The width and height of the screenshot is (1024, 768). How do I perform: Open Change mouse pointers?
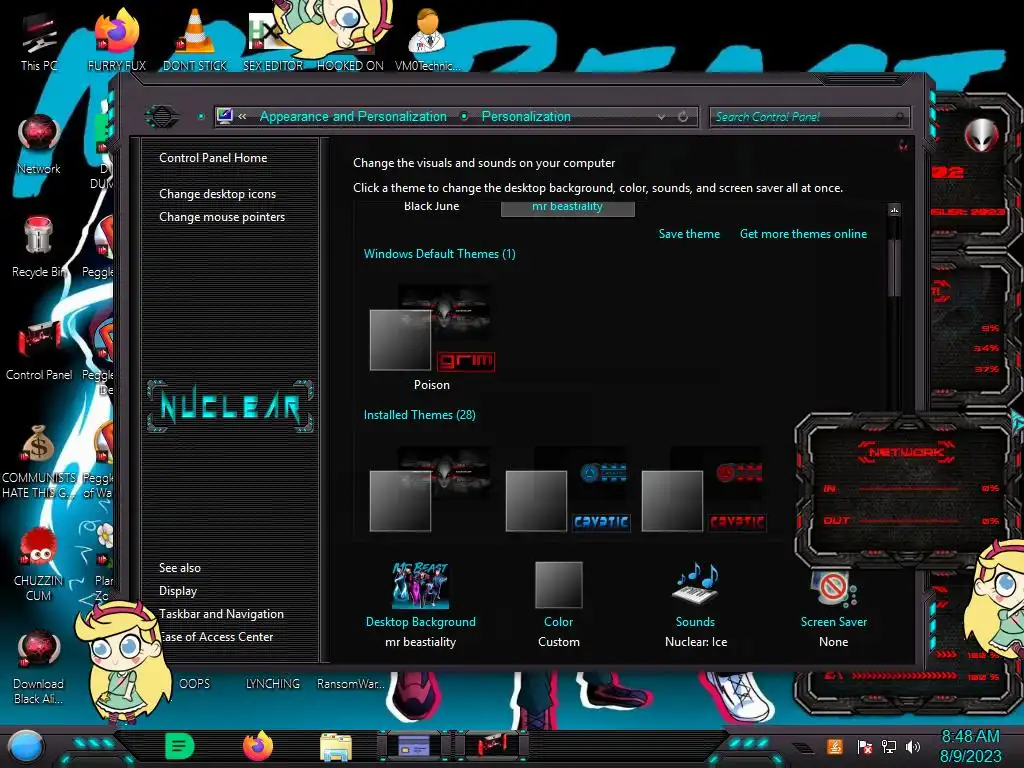click(222, 217)
